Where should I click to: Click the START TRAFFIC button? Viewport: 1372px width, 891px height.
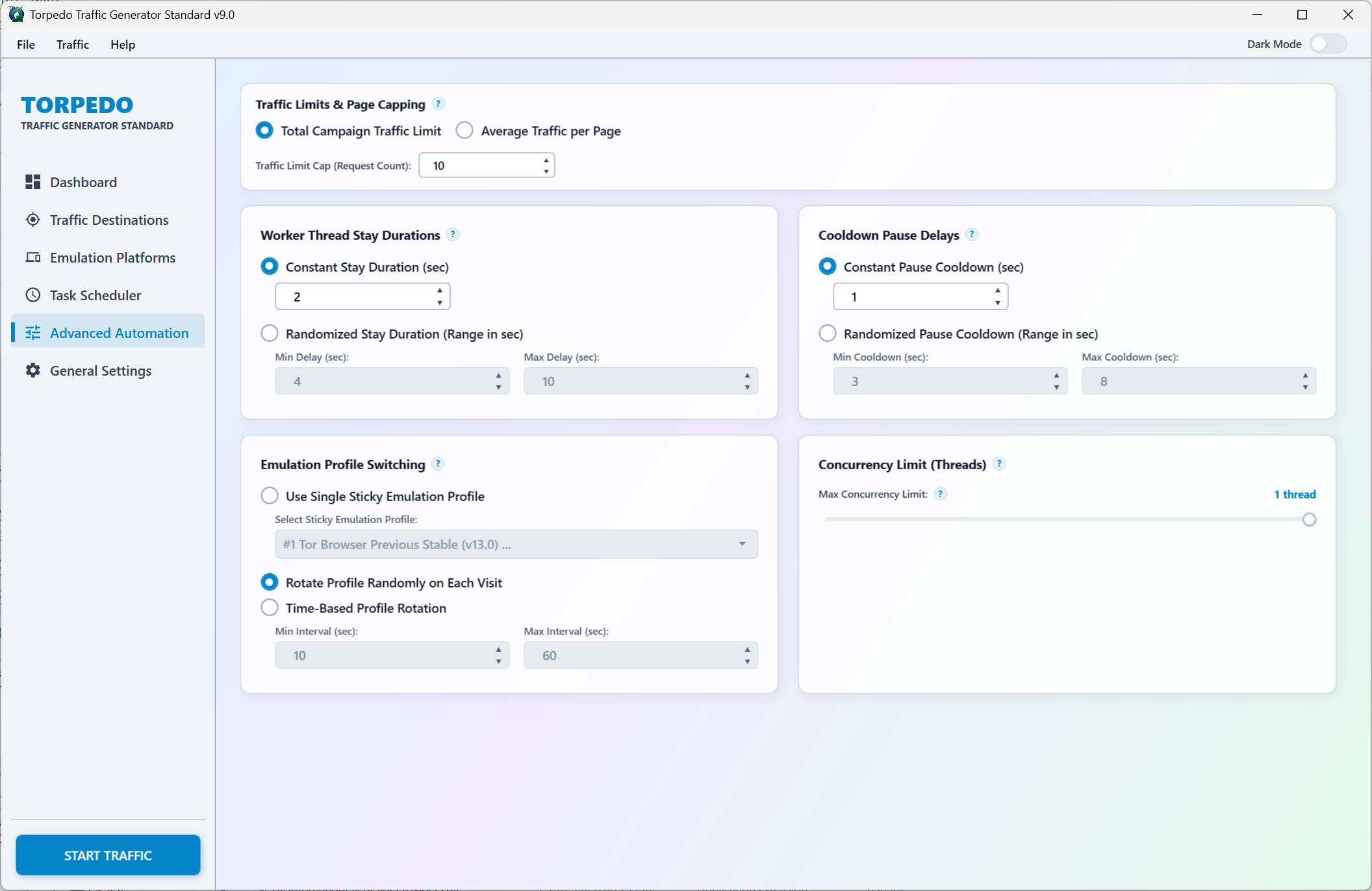(x=108, y=855)
